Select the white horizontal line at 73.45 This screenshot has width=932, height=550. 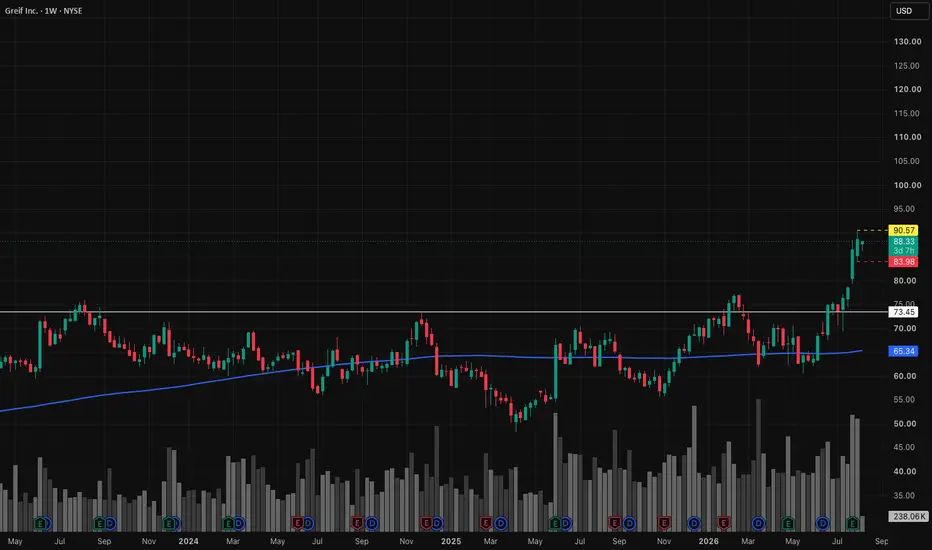[x=443, y=312]
